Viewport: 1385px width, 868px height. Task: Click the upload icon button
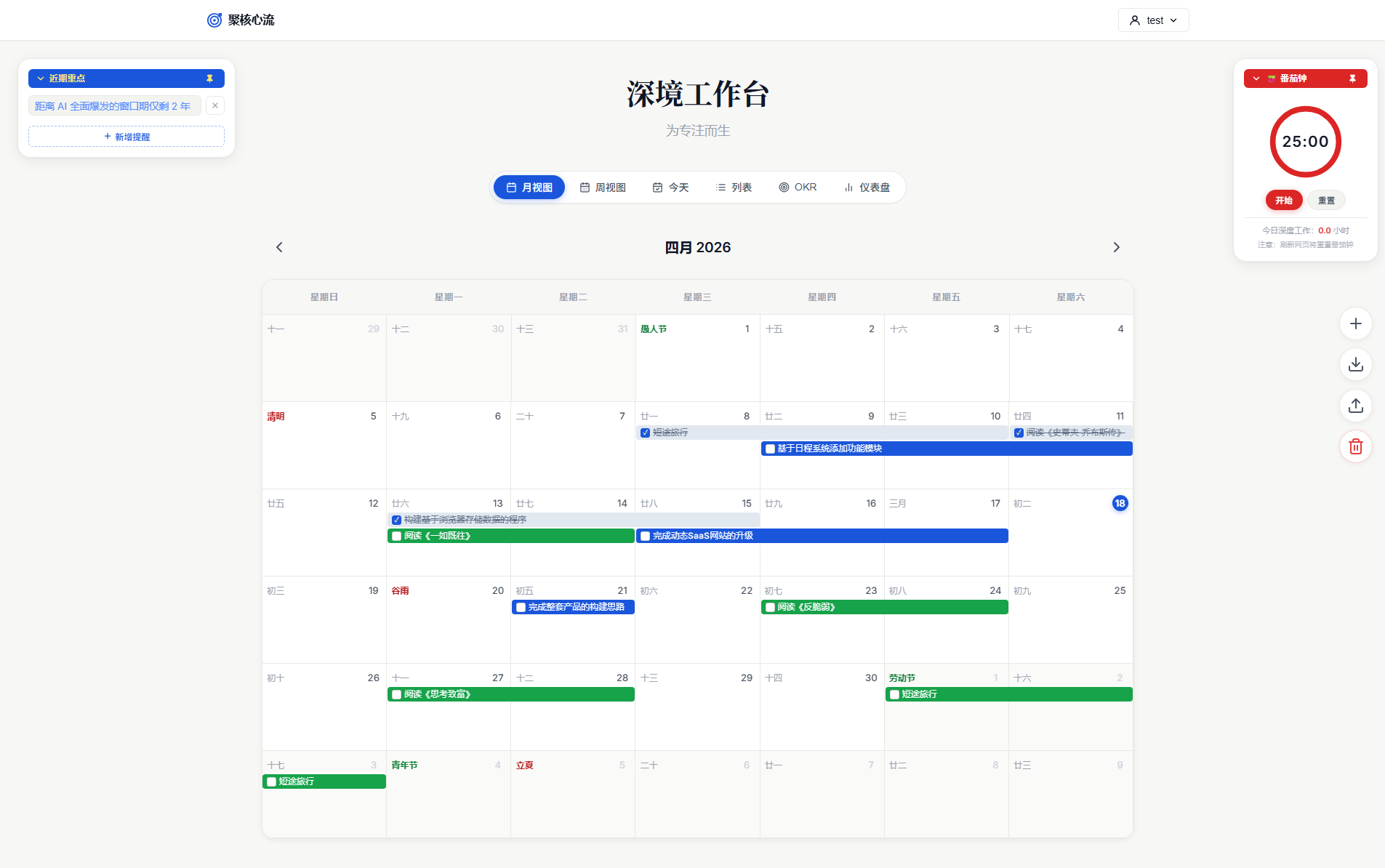tap(1355, 406)
